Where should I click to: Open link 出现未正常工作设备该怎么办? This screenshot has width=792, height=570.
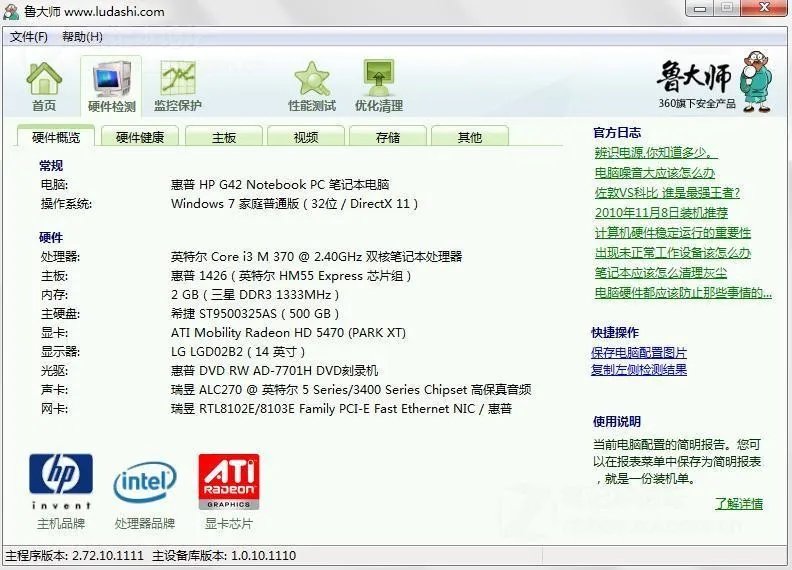672,253
